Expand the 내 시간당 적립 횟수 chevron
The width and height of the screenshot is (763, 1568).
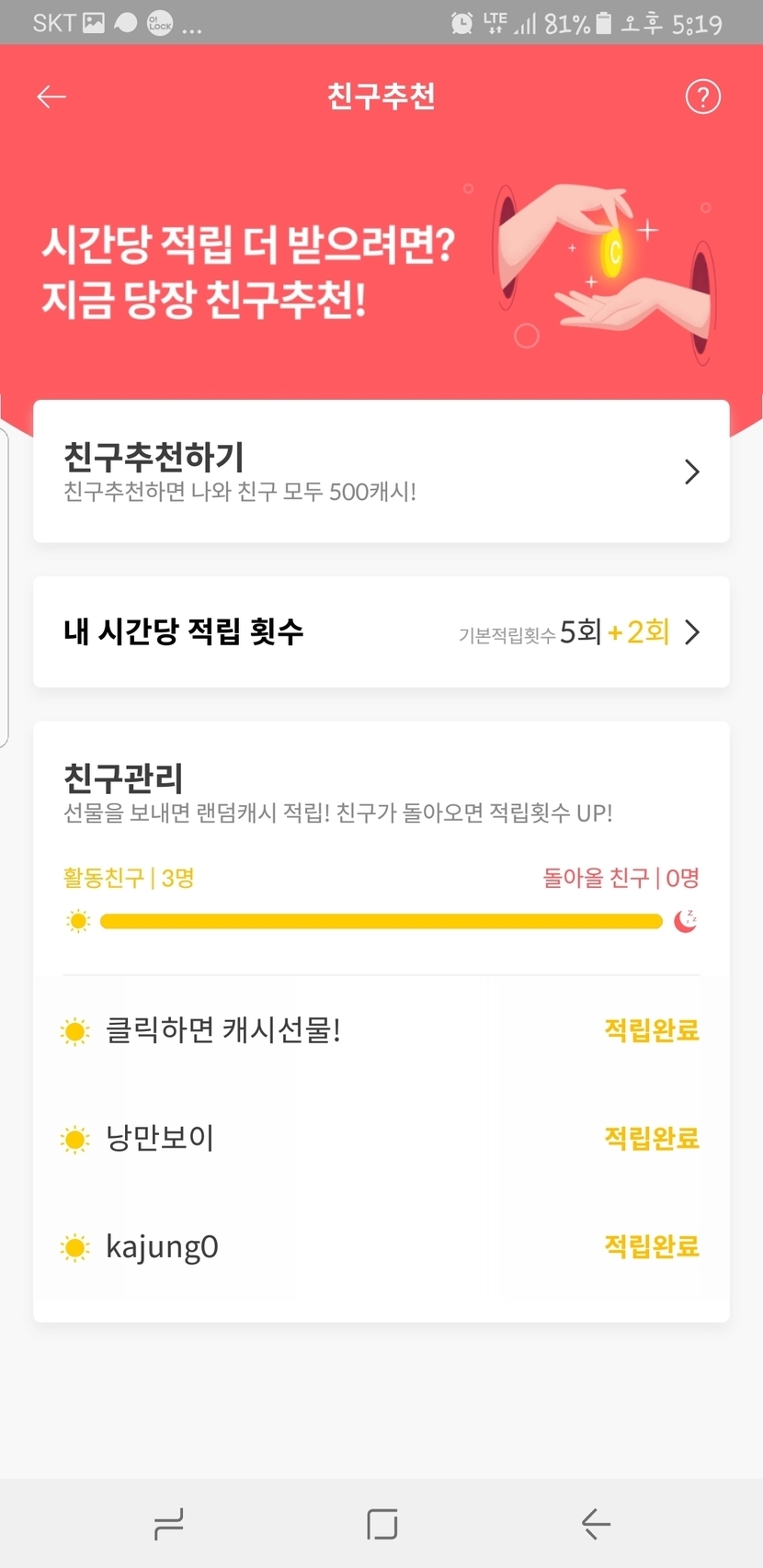click(692, 632)
